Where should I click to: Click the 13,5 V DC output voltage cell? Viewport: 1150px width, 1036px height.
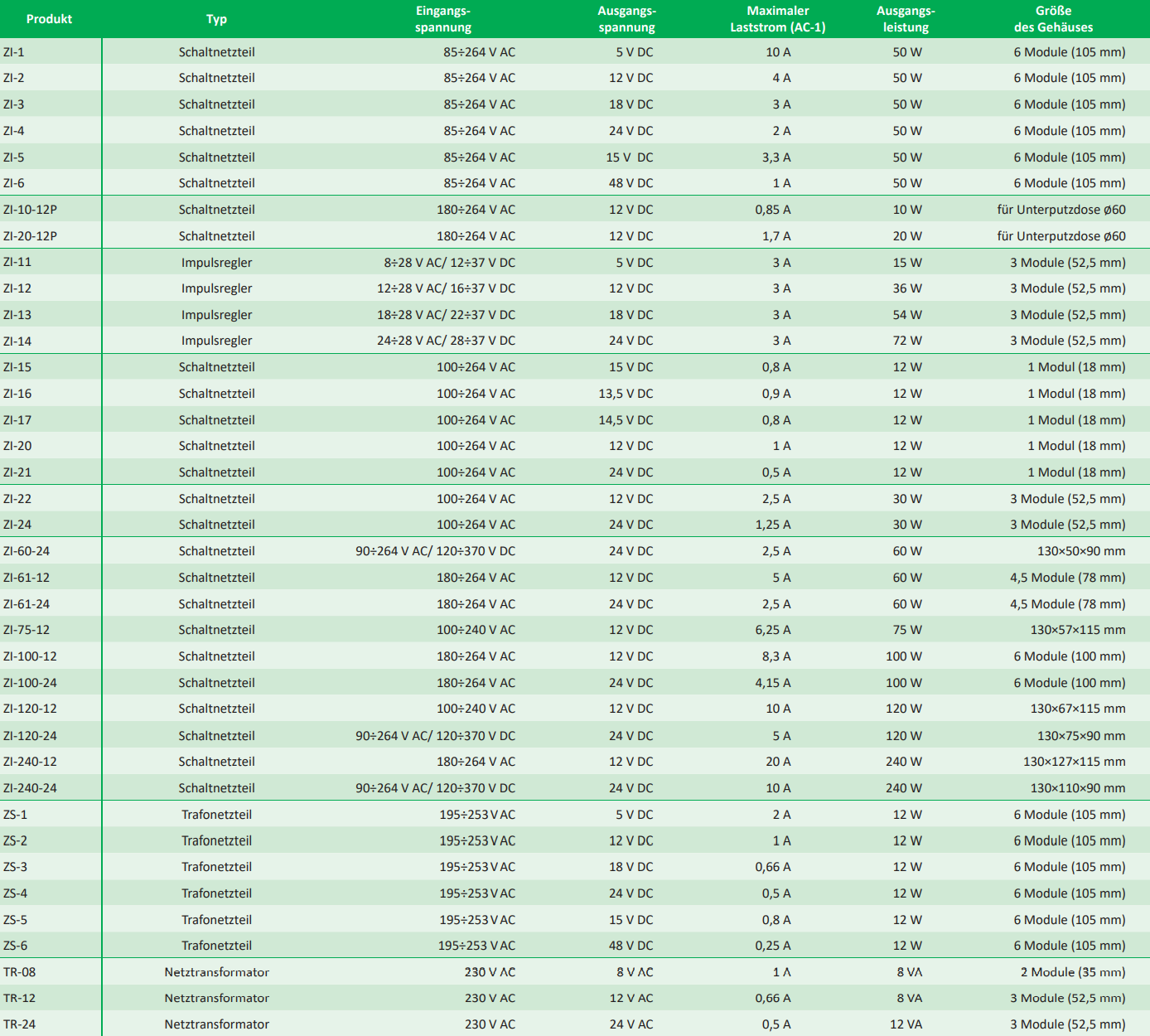pyautogui.click(x=626, y=394)
